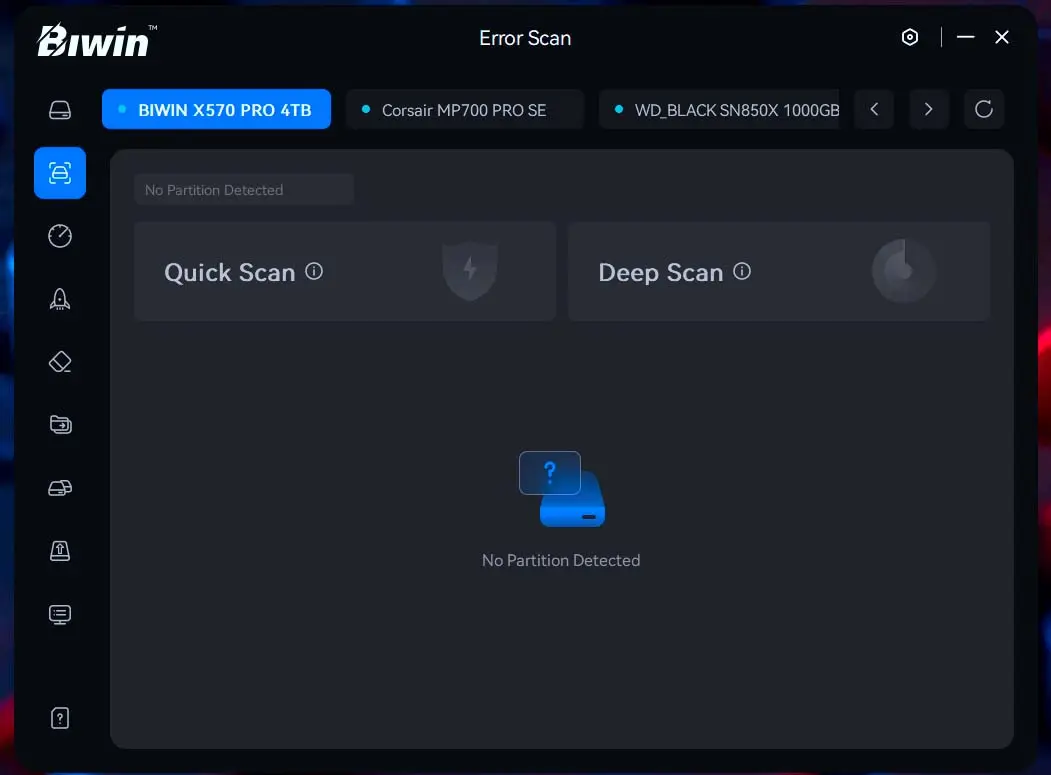Refresh the drive list
Image resolution: width=1051 pixels, height=775 pixels.
(984, 109)
